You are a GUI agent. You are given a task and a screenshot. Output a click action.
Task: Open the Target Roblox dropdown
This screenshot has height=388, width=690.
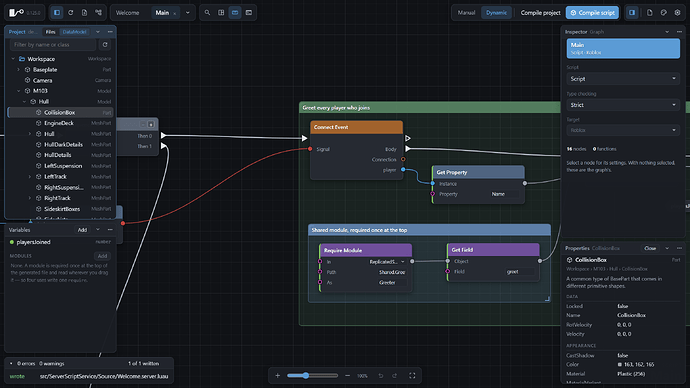(623, 130)
